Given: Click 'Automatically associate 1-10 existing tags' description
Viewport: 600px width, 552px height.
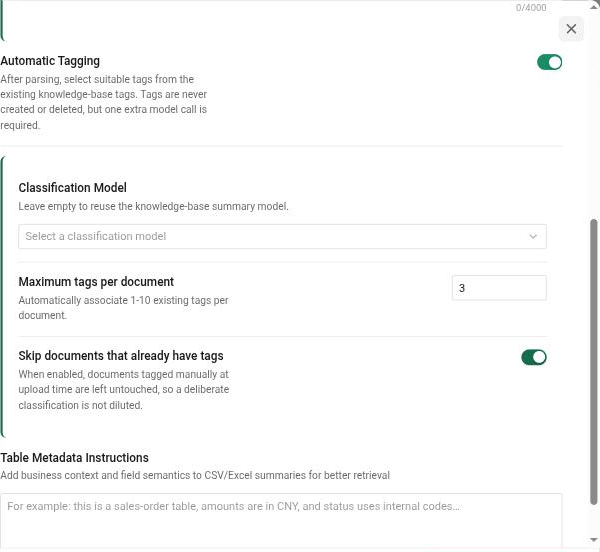Looking at the screenshot, I should pyautogui.click(x=123, y=308).
